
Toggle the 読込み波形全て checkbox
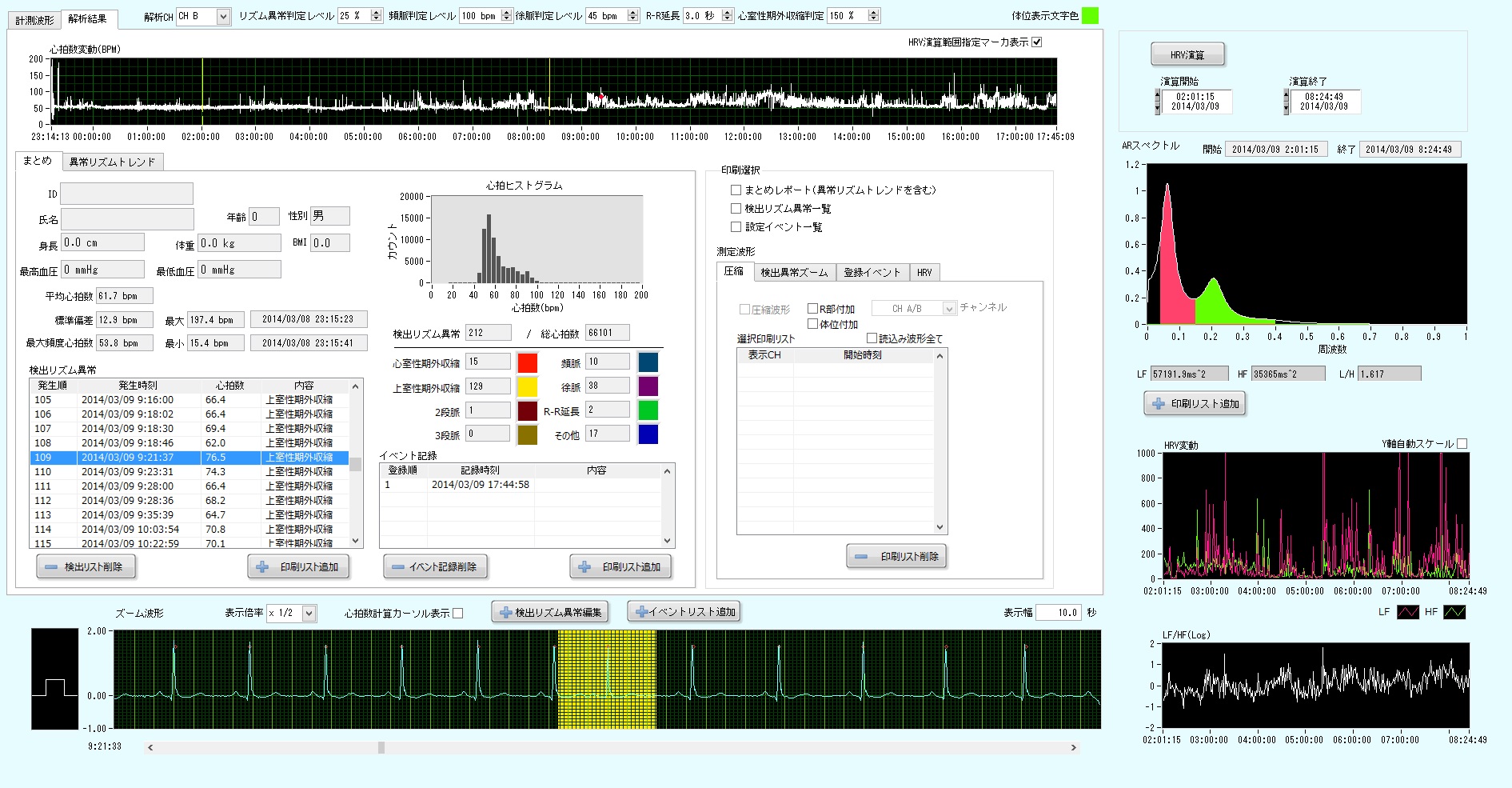tap(872, 338)
